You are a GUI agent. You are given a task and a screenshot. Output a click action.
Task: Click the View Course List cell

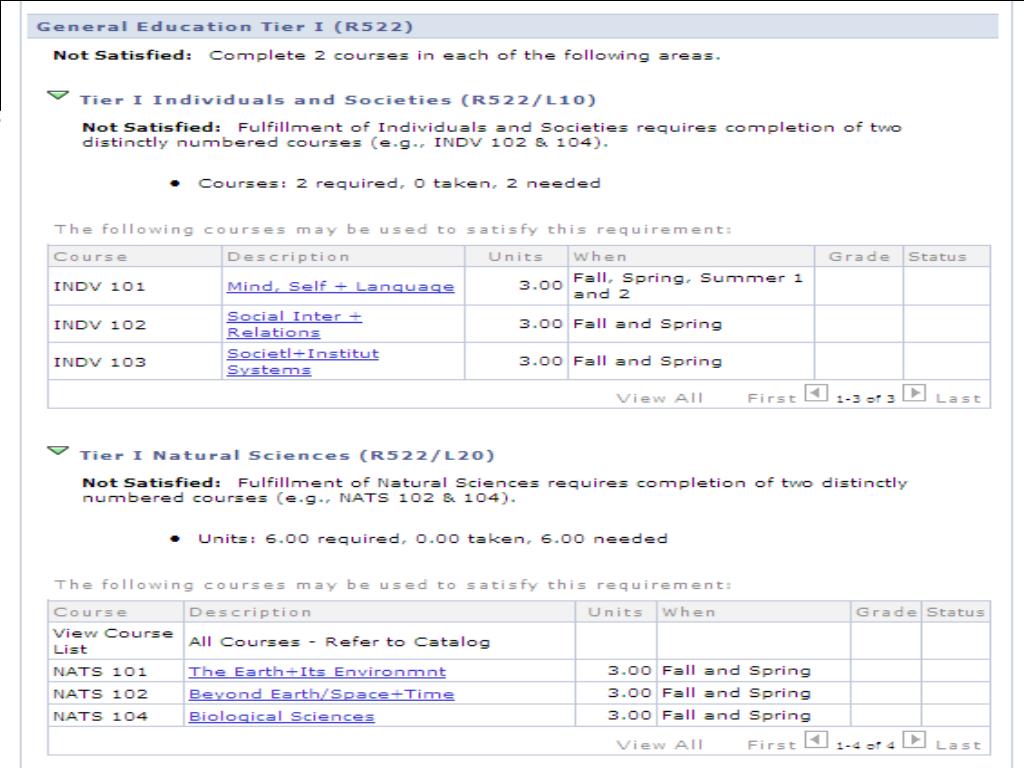click(116, 641)
